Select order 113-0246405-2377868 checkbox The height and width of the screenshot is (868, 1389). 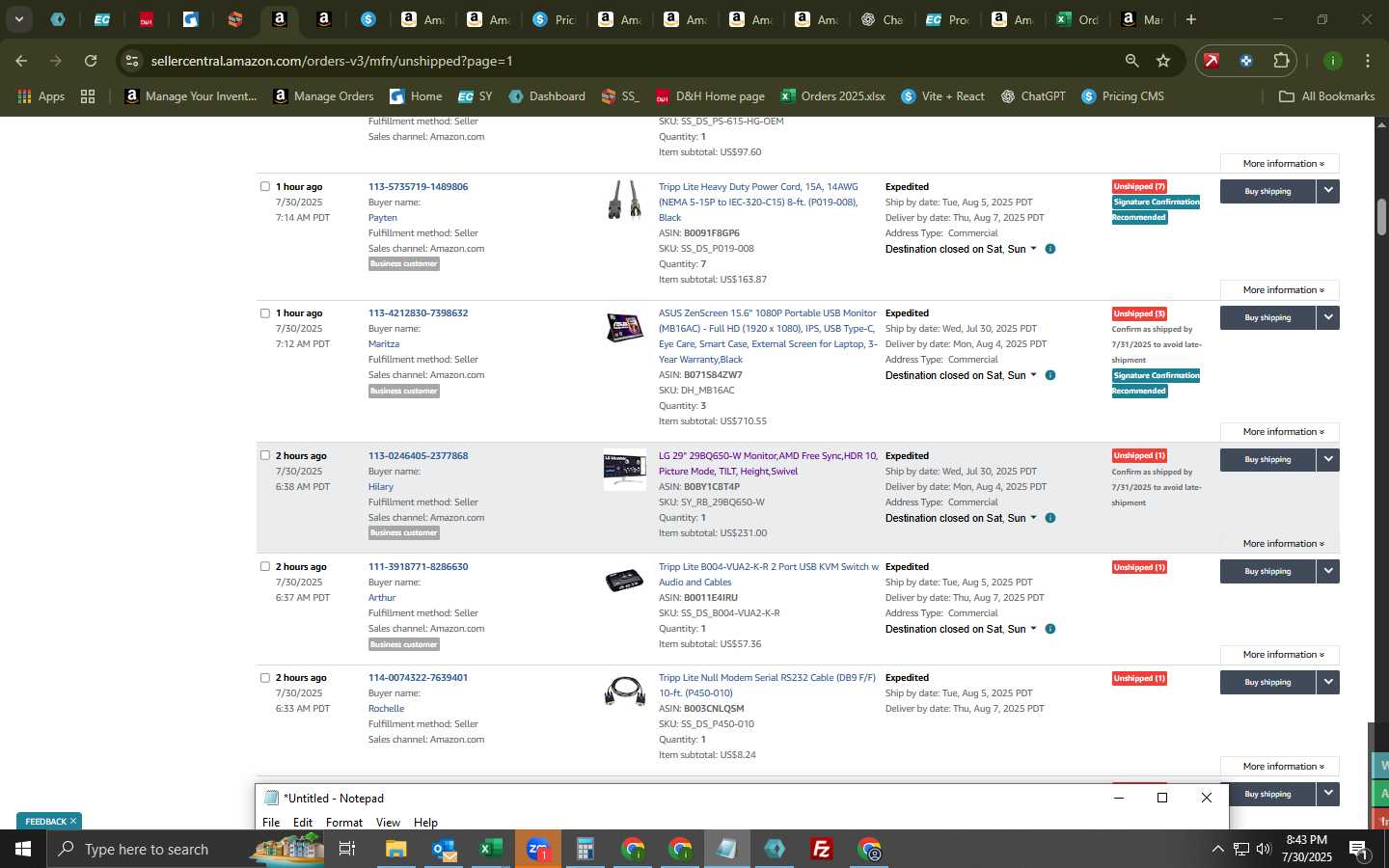point(265,455)
